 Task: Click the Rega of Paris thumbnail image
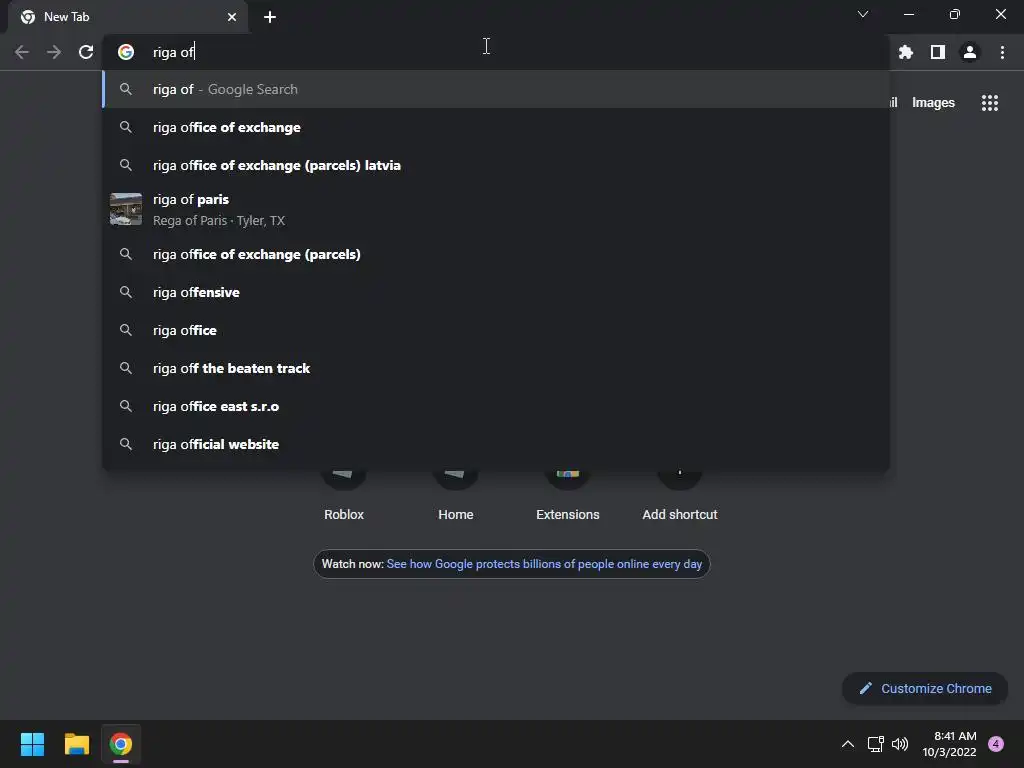pos(126,209)
